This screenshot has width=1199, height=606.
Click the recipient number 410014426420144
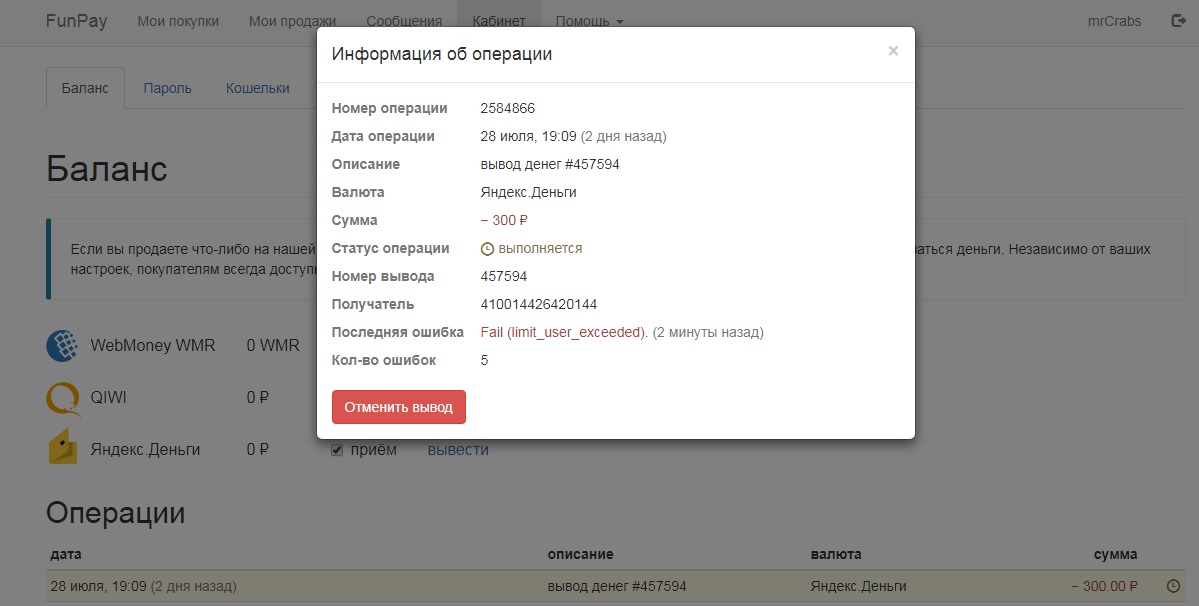pos(538,304)
